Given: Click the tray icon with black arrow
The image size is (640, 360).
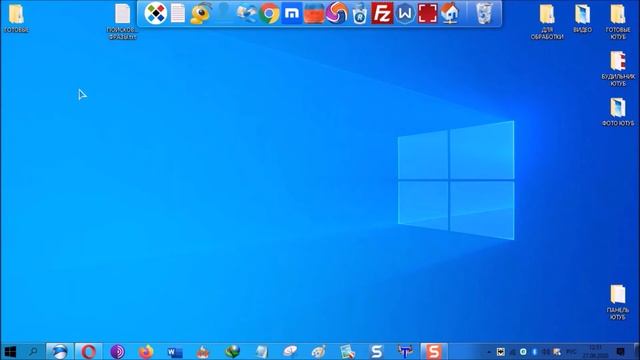Looking at the screenshot, I should (x=501, y=352).
